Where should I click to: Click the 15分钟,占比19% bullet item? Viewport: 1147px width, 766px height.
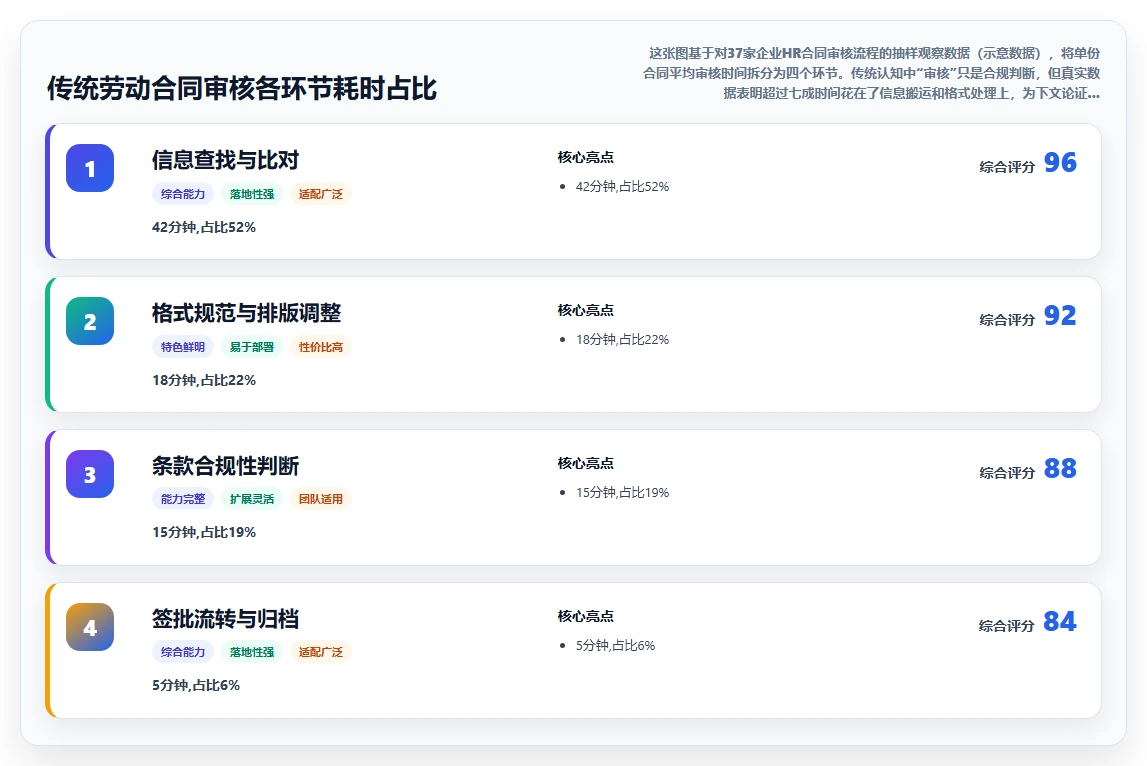tap(623, 492)
